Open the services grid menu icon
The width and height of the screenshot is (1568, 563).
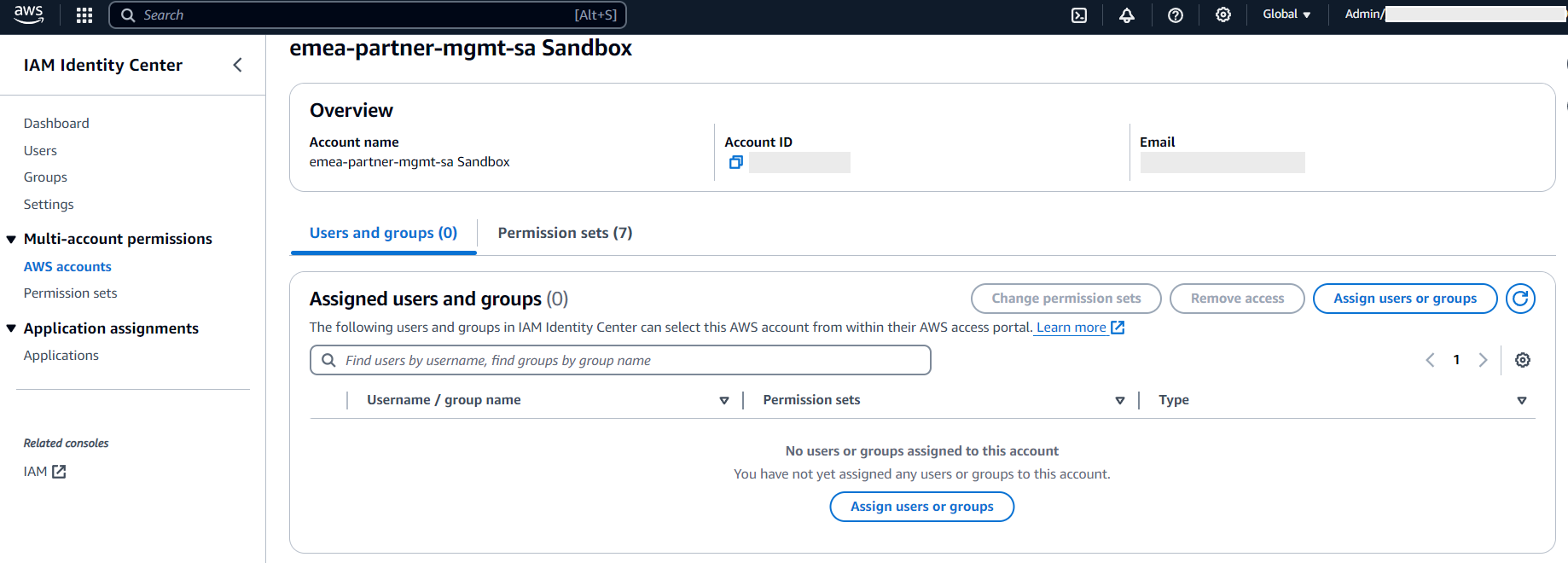(84, 15)
